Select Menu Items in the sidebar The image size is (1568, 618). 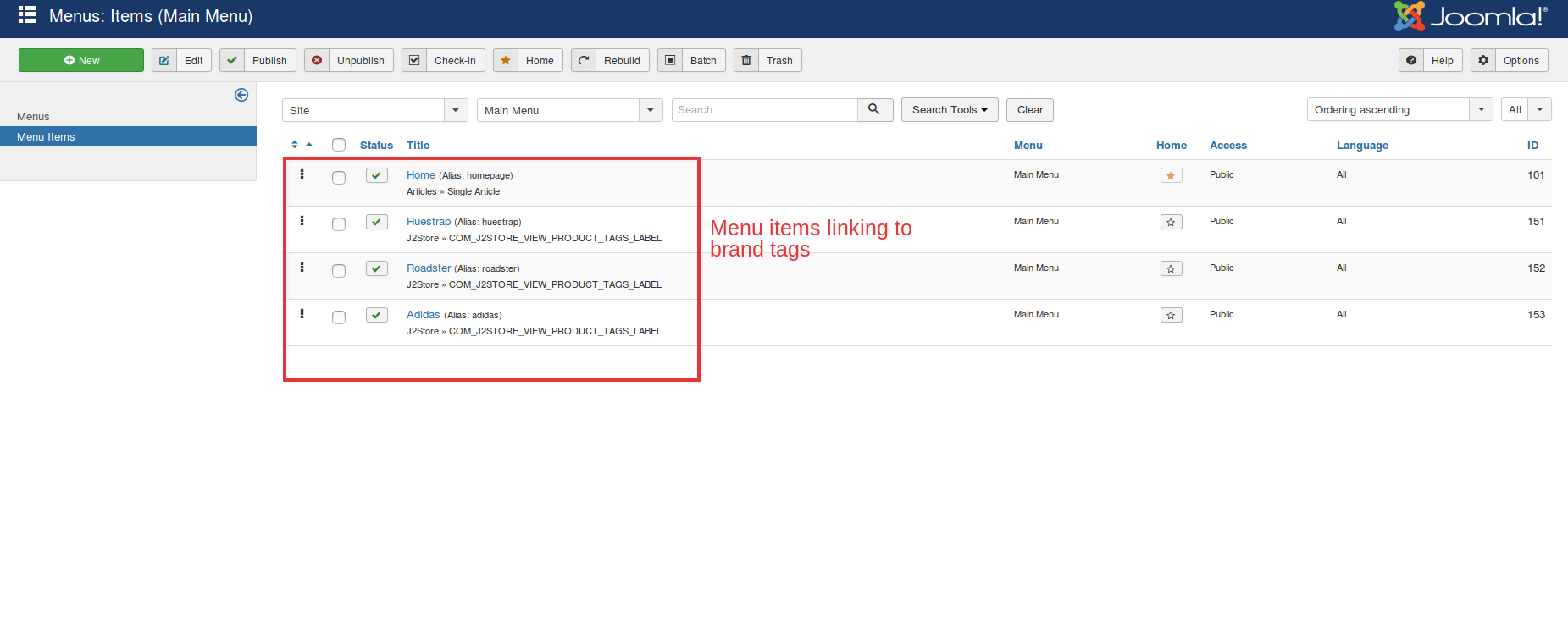click(x=46, y=137)
